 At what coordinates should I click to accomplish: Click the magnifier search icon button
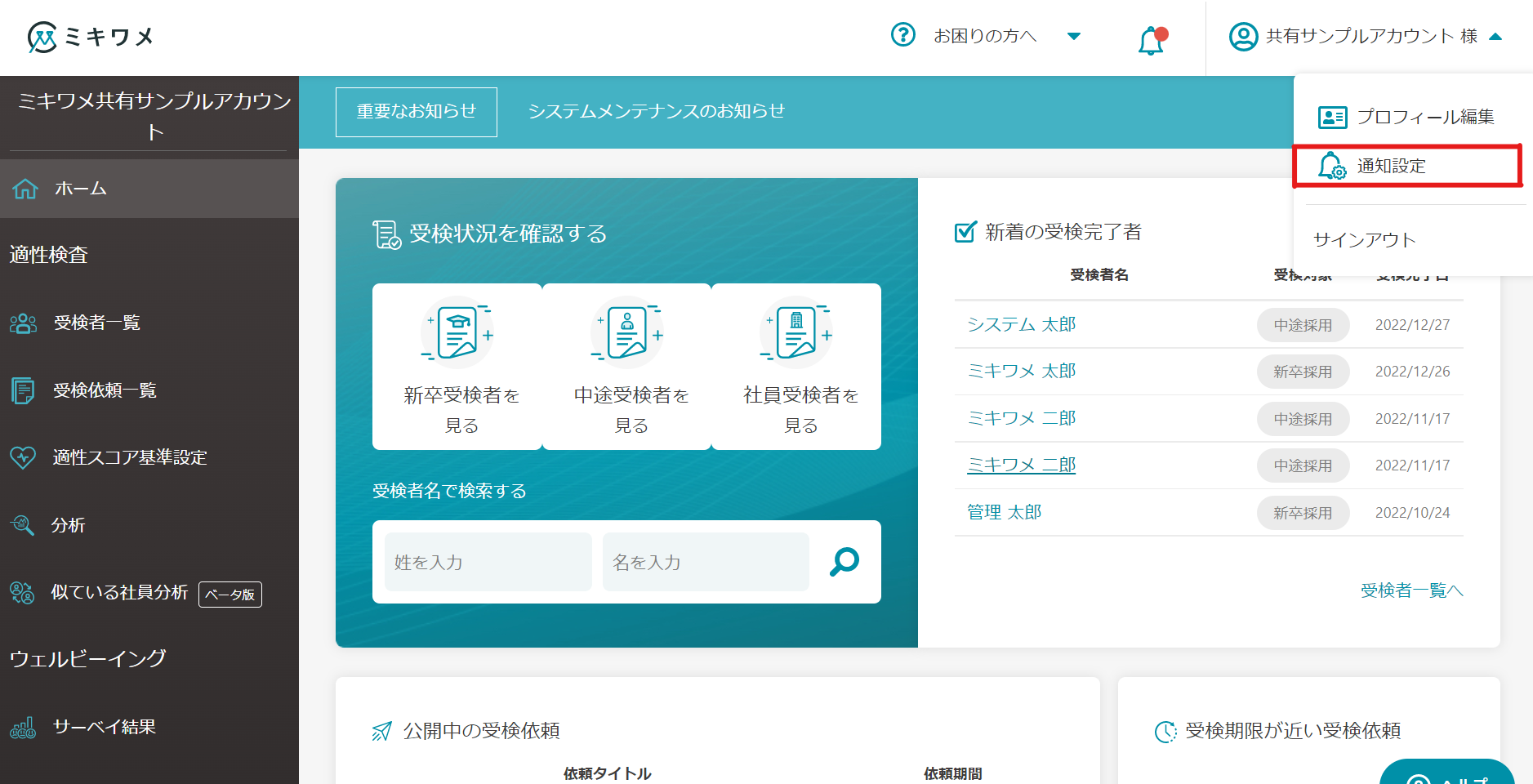[844, 562]
